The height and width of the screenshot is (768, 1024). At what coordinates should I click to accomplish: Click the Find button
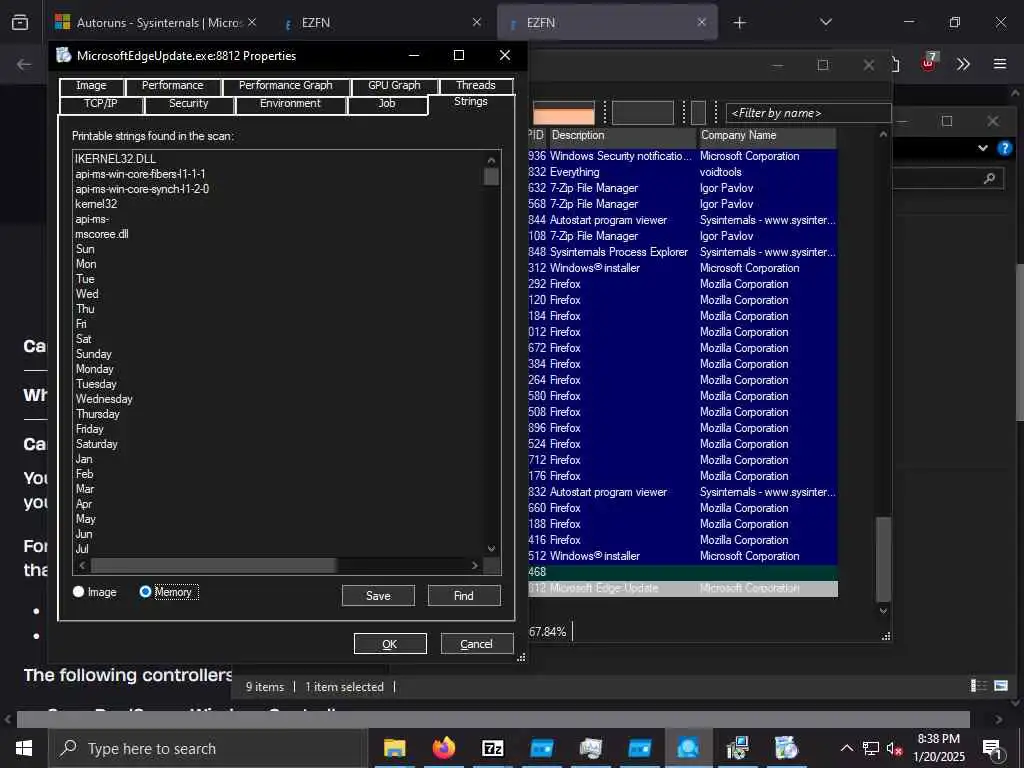pyautogui.click(x=464, y=596)
